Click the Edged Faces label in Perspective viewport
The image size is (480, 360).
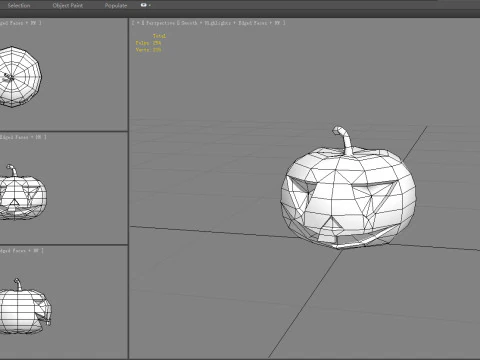pos(253,23)
